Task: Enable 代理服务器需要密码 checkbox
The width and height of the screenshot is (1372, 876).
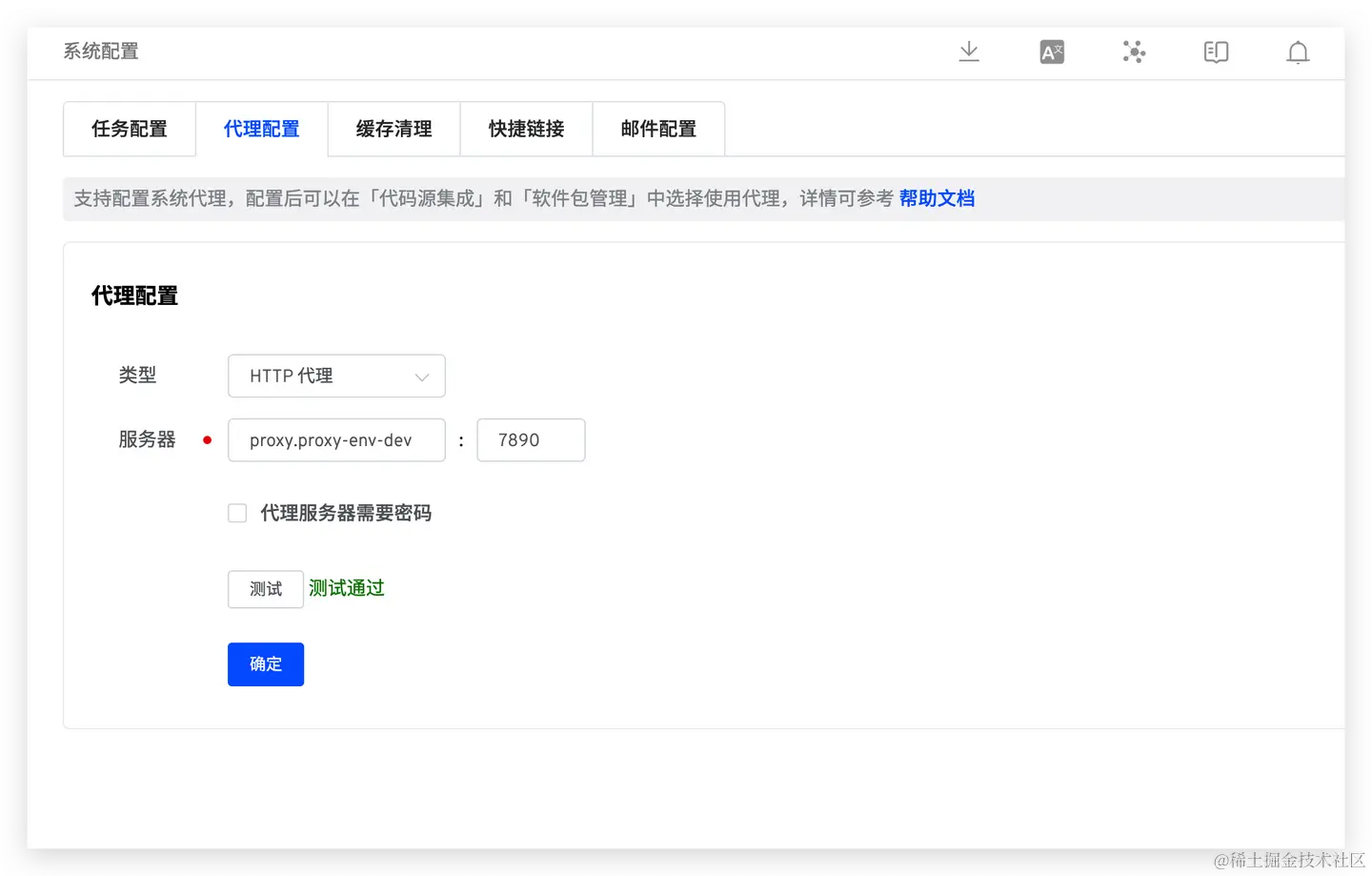Action: [237, 513]
